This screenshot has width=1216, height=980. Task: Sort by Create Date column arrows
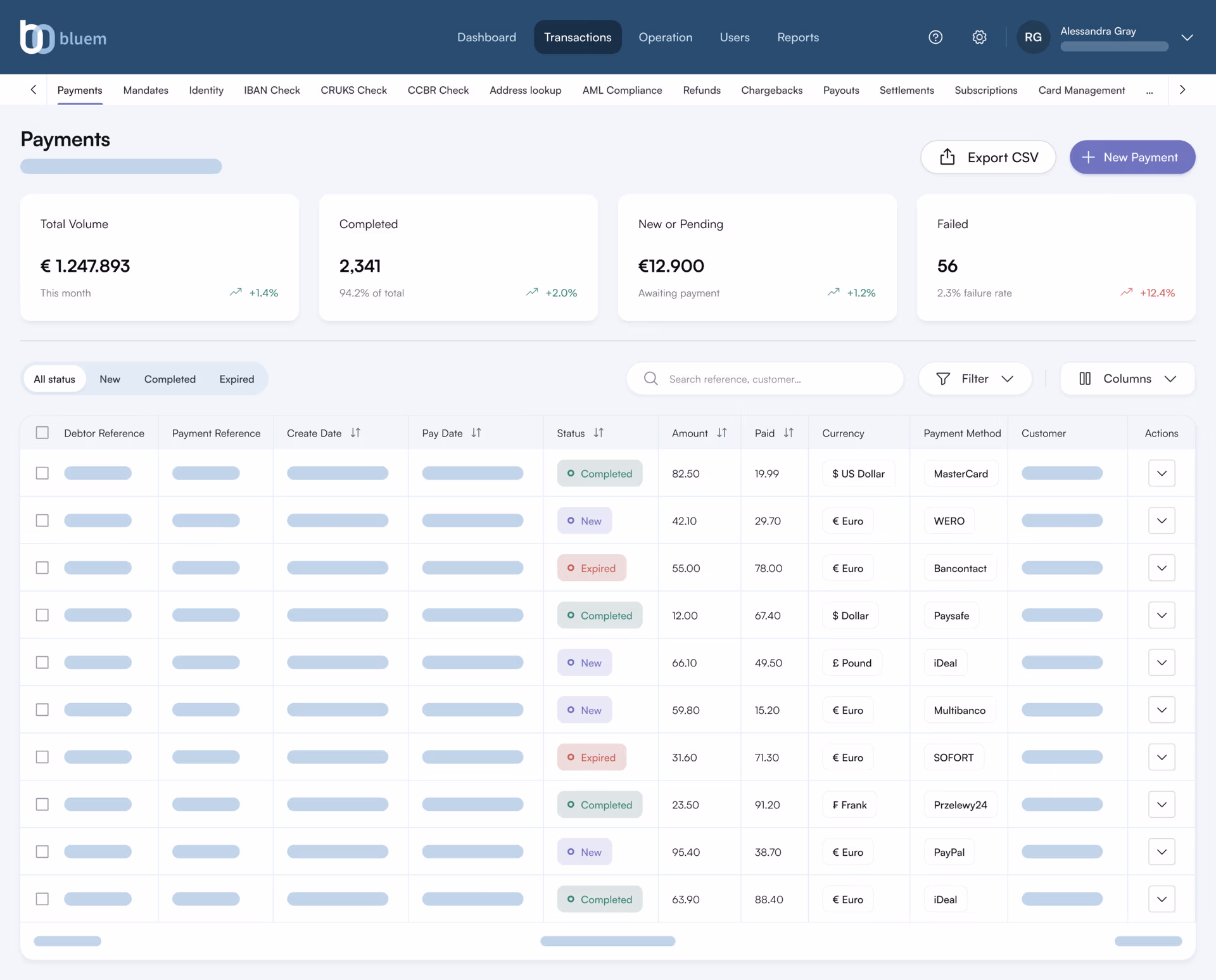355,433
